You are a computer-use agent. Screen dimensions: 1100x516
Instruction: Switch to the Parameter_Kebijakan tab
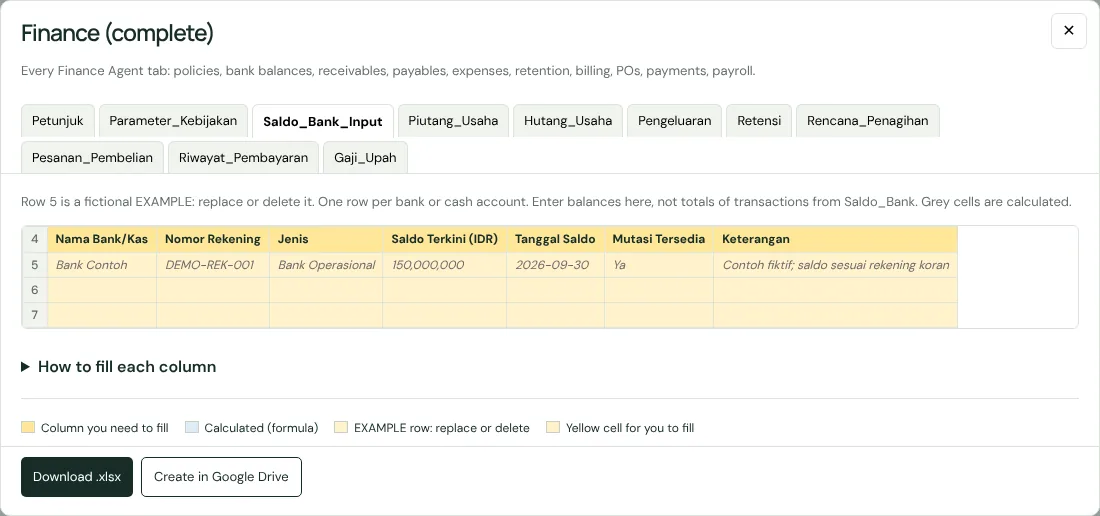(173, 121)
